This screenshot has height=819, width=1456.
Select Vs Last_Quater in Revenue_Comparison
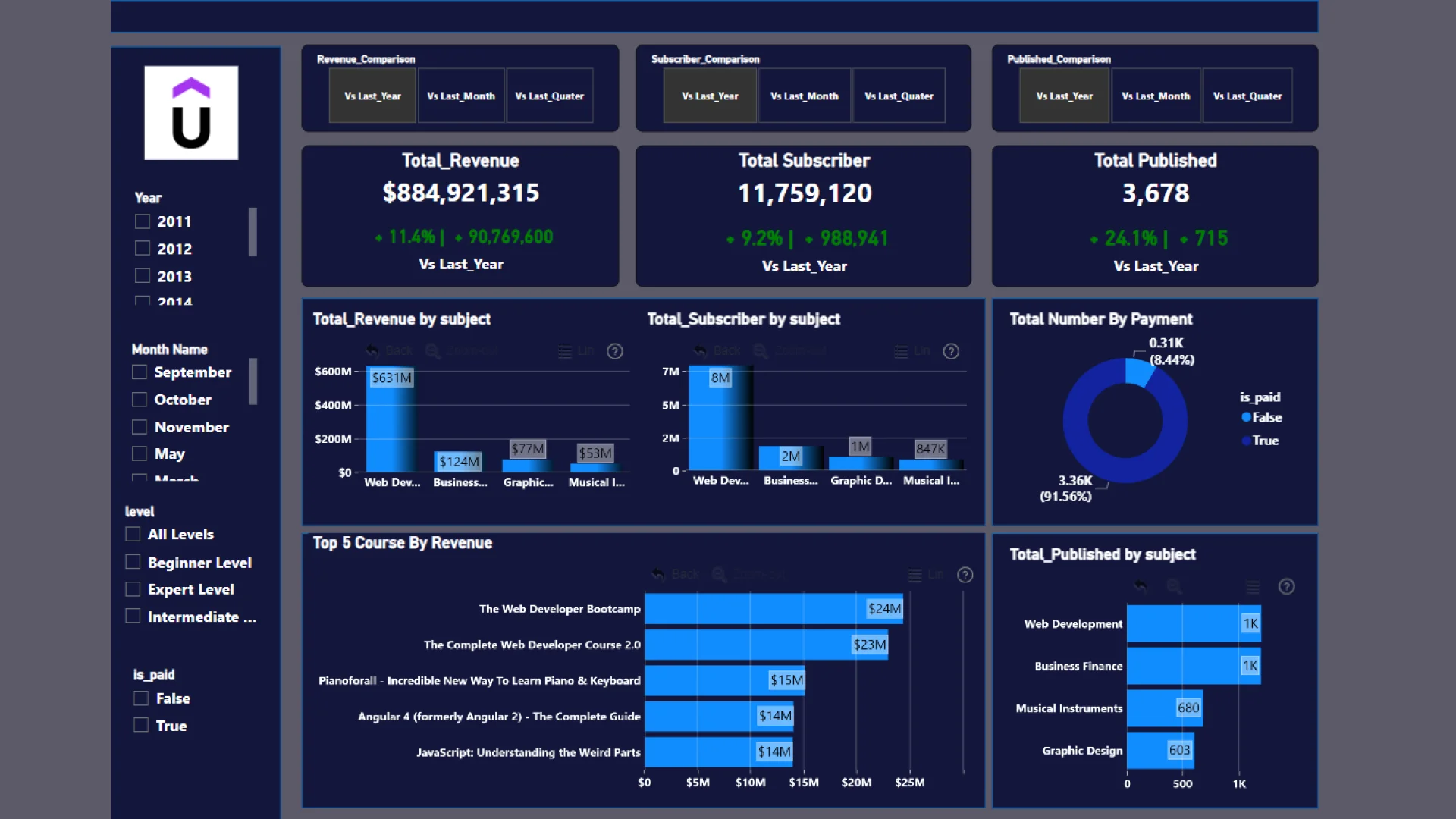click(x=550, y=96)
